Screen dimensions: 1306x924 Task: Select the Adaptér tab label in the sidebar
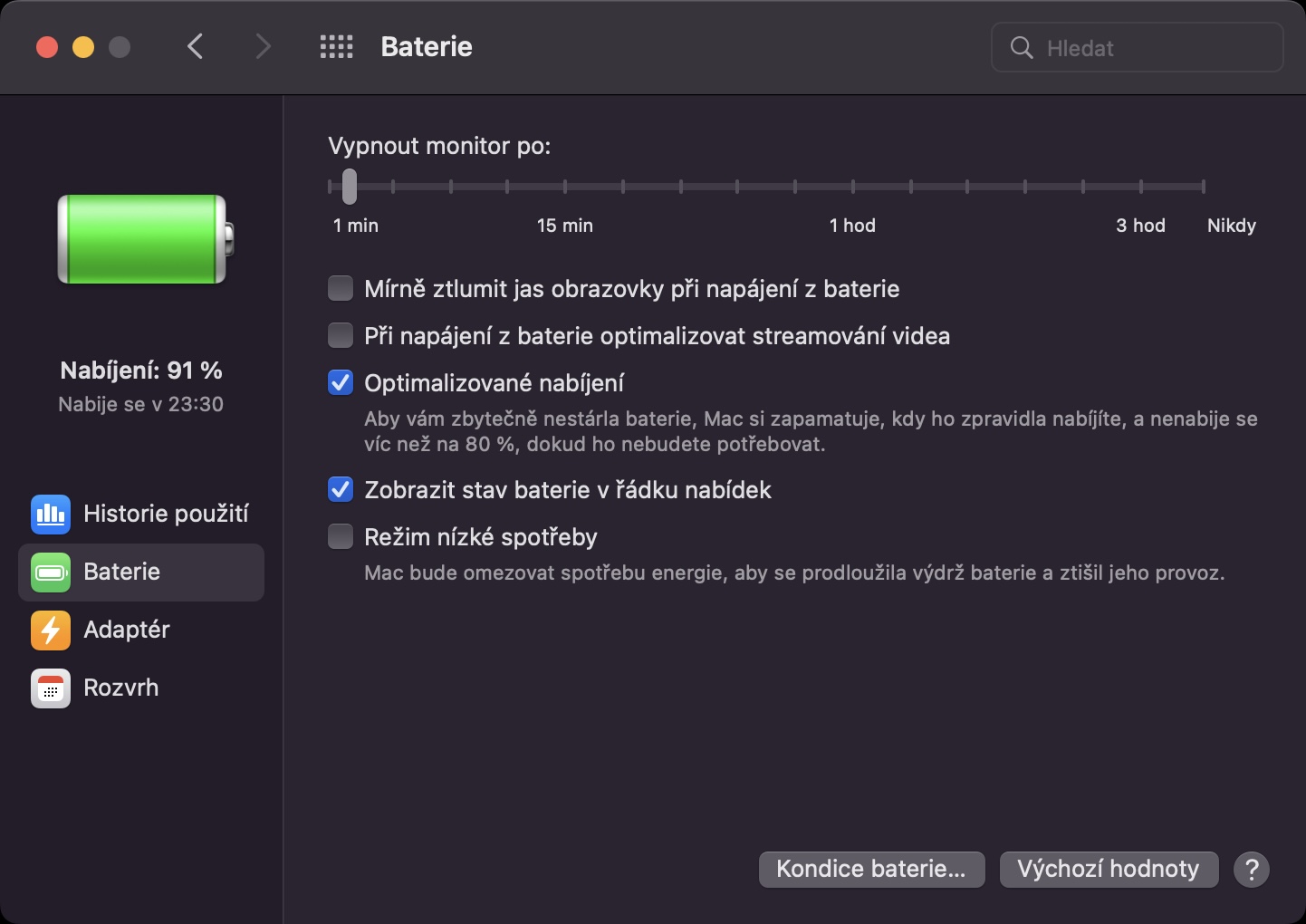tap(127, 630)
